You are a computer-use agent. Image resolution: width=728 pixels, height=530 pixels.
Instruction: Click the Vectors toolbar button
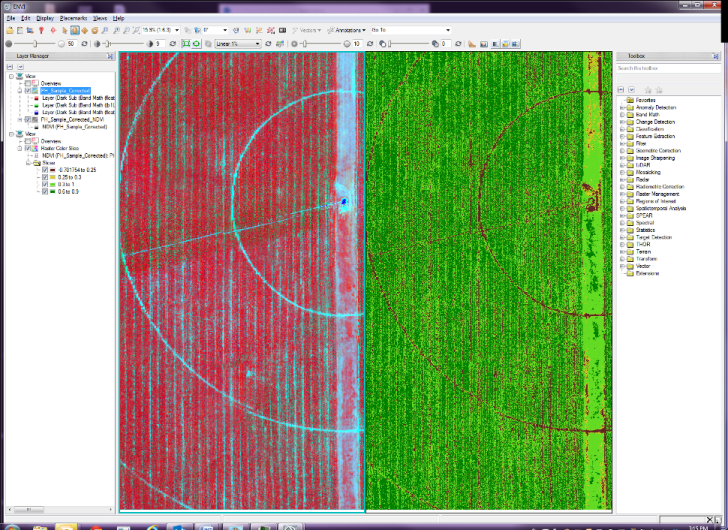click(308, 31)
